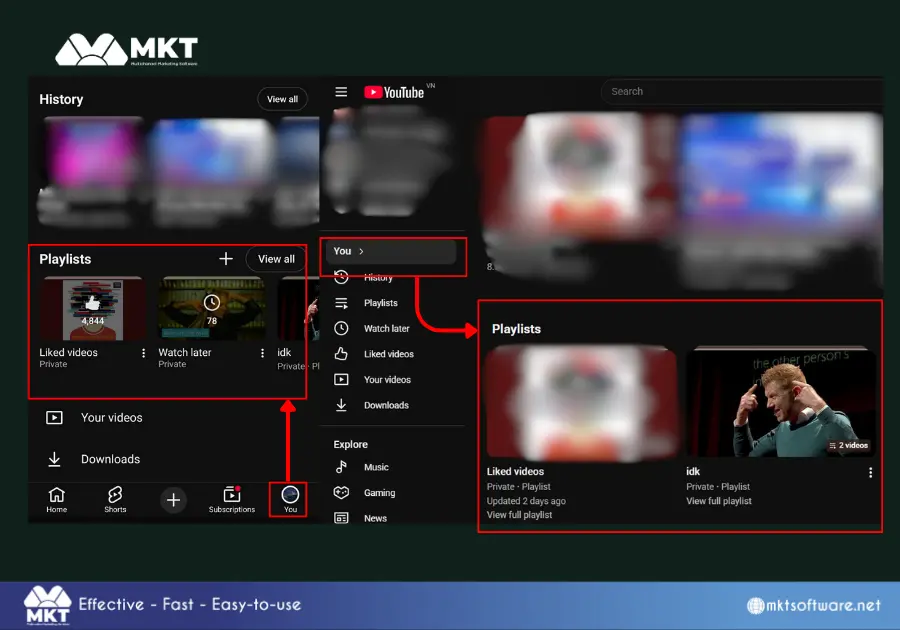Tap the You profile tab in bottom navigation
900x630 pixels.
pyautogui.click(x=290, y=500)
